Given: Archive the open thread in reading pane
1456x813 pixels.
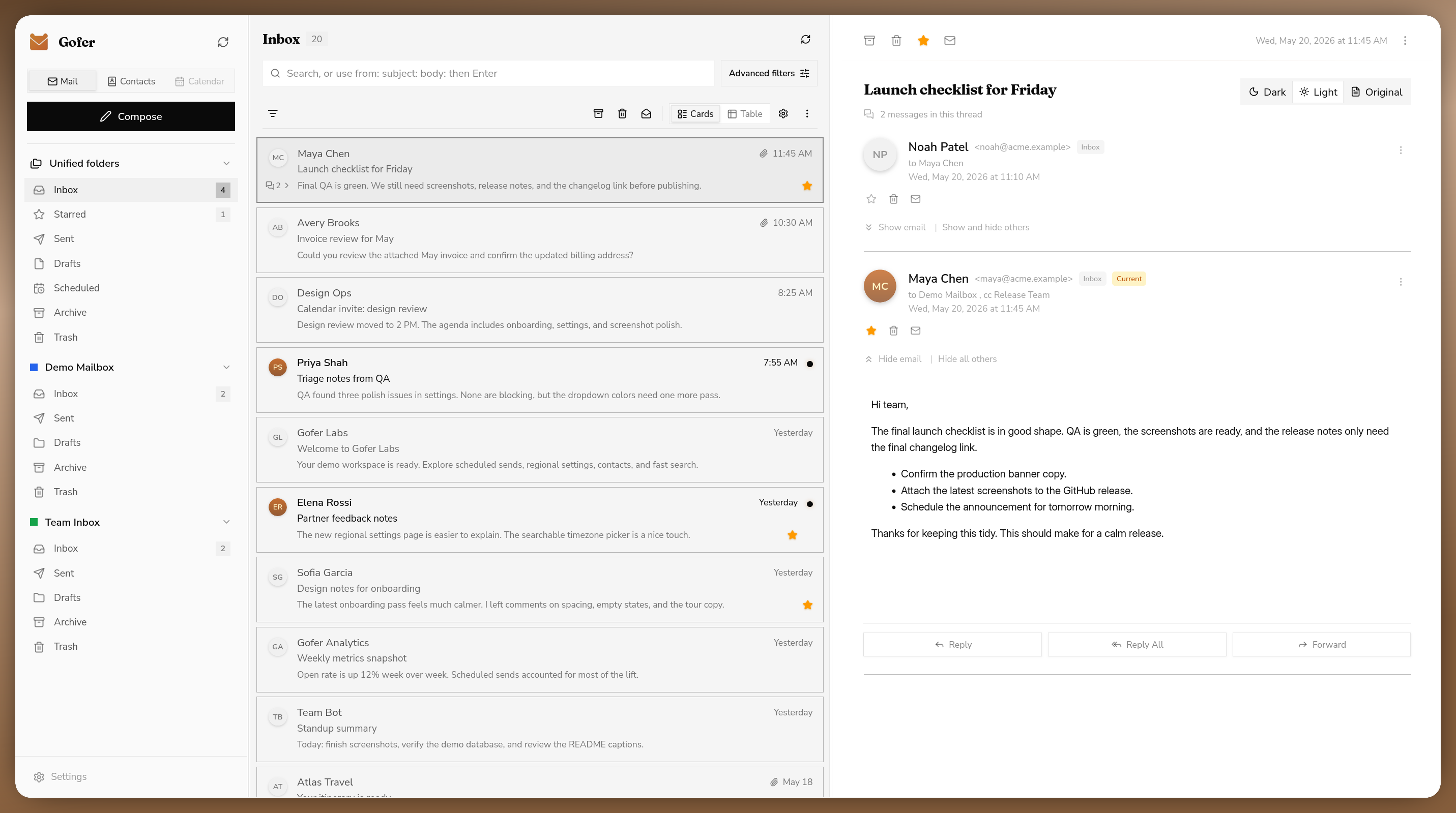Looking at the screenshot, I should (x=869, y=41).
